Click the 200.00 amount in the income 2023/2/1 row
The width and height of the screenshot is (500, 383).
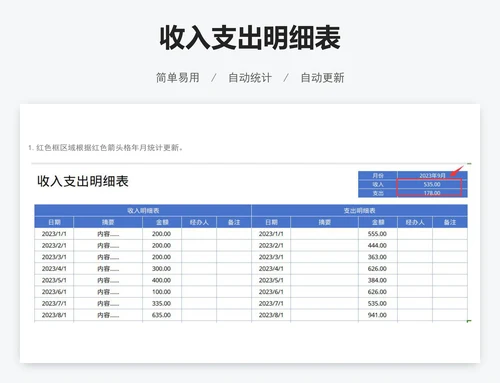(x=161, y=246)
